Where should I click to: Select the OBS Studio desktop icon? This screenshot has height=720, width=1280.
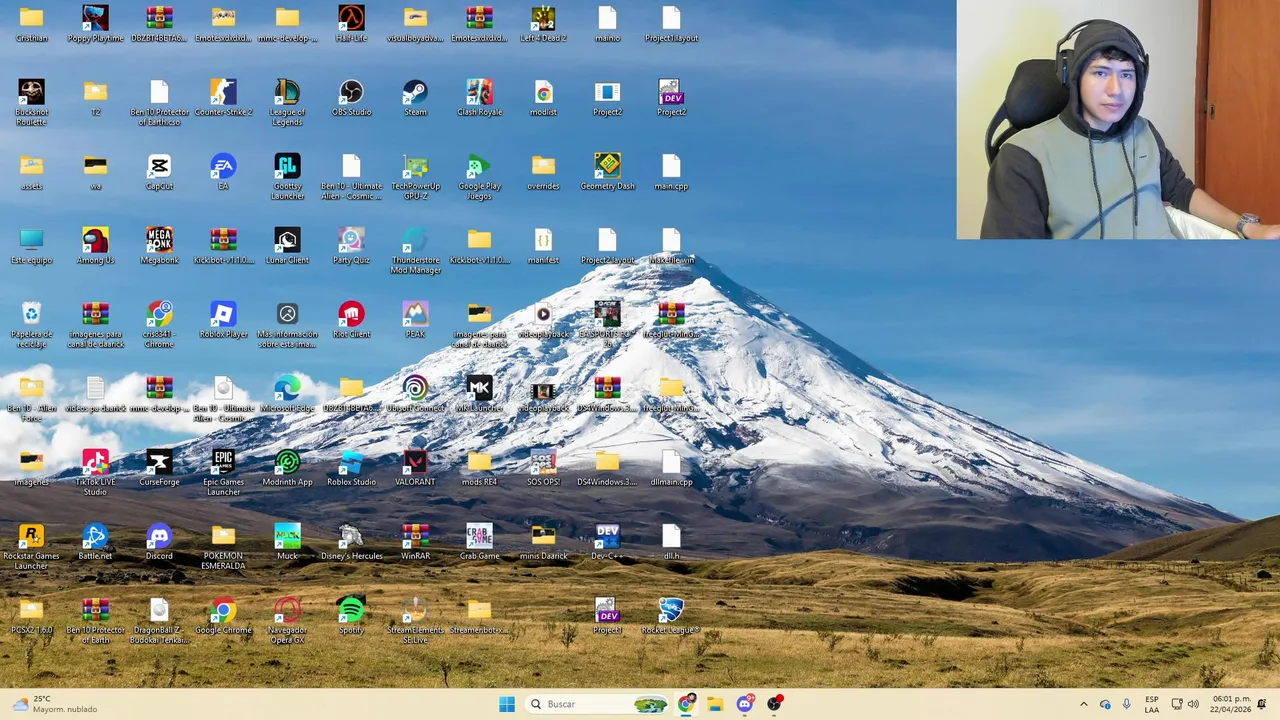(x=351, y=98)
